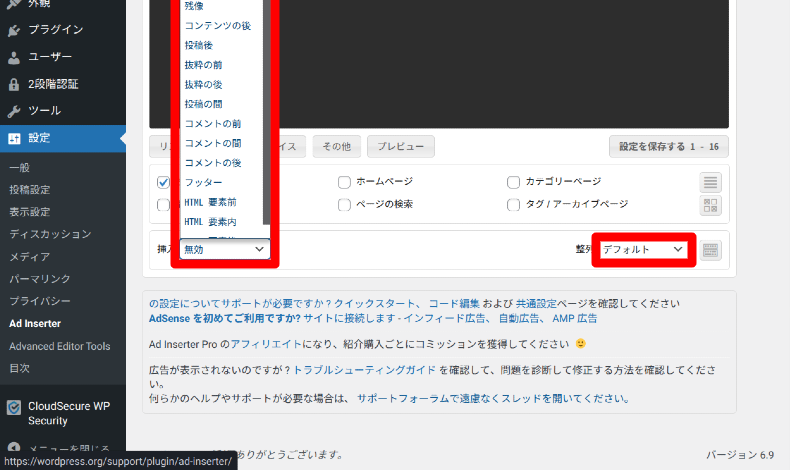Select コメントの前 from insertion dropdown list
Screen dimensions: 790x470
(213, 124)
